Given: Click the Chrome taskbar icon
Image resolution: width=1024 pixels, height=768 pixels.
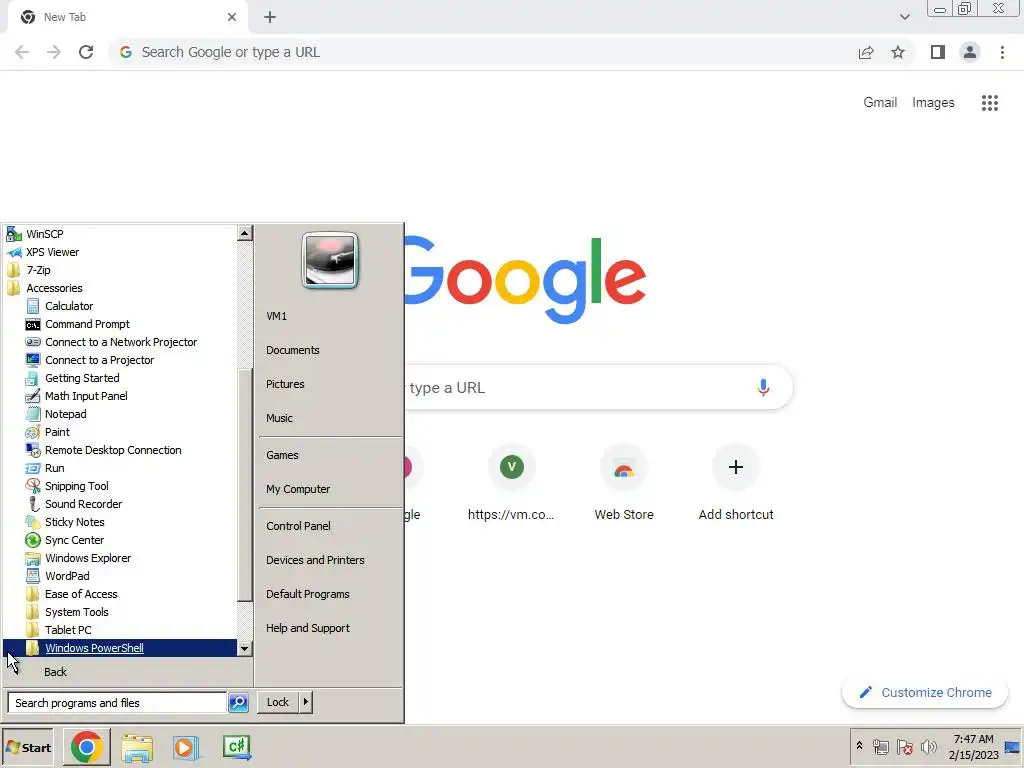Looking at the screenshot, I should click(x=87, y=748).
